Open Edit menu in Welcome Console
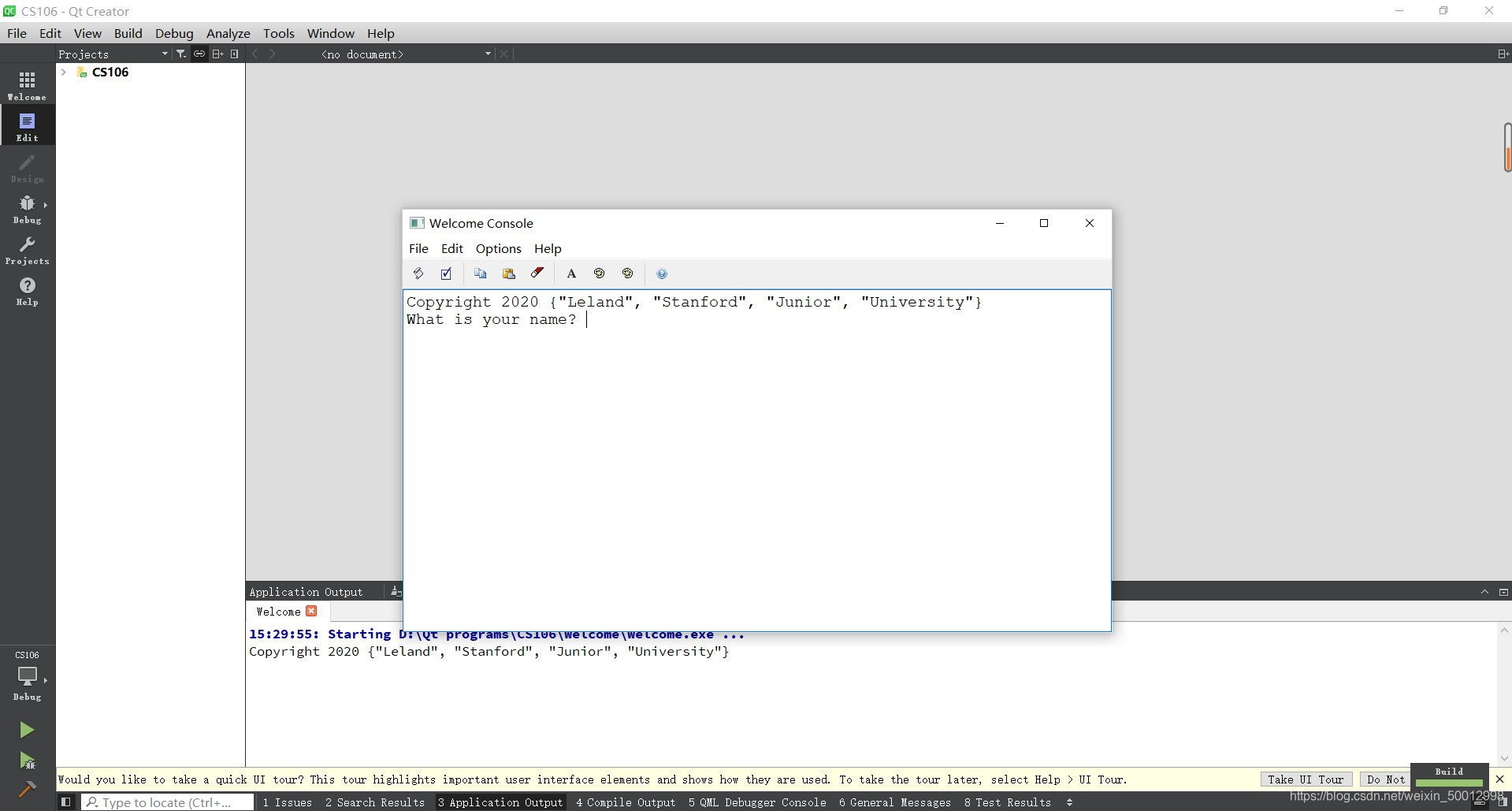1512x811 pixels. 451,248
